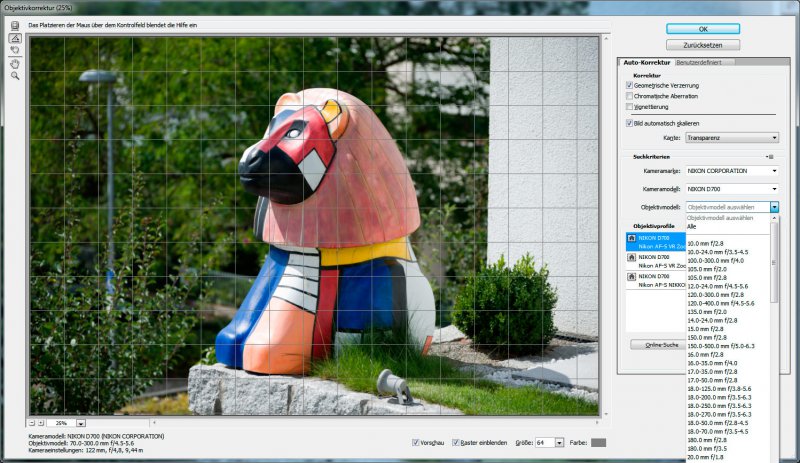This screenshot has height=463, width=800.
Task: Choose 18.0-125.0 mm f/3.8-5.6 lens
Action: tap(719, 389)
